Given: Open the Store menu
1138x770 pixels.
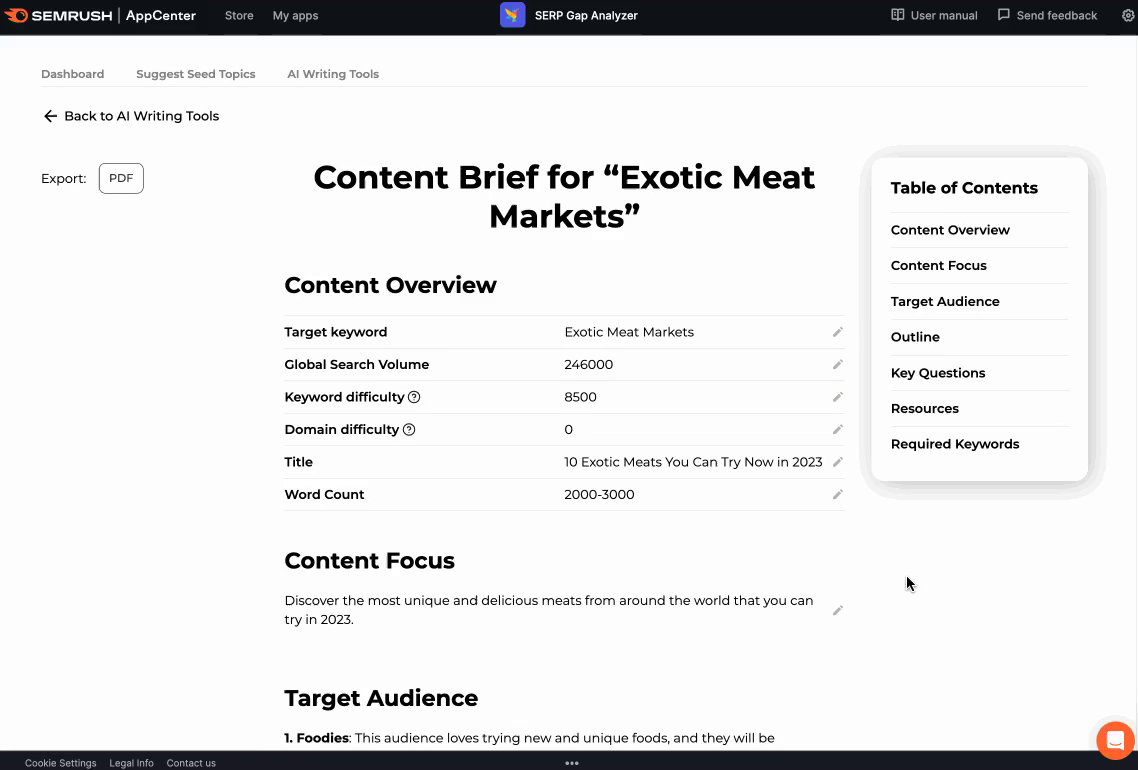Looking at the screenshot, I should pos(239,15).
